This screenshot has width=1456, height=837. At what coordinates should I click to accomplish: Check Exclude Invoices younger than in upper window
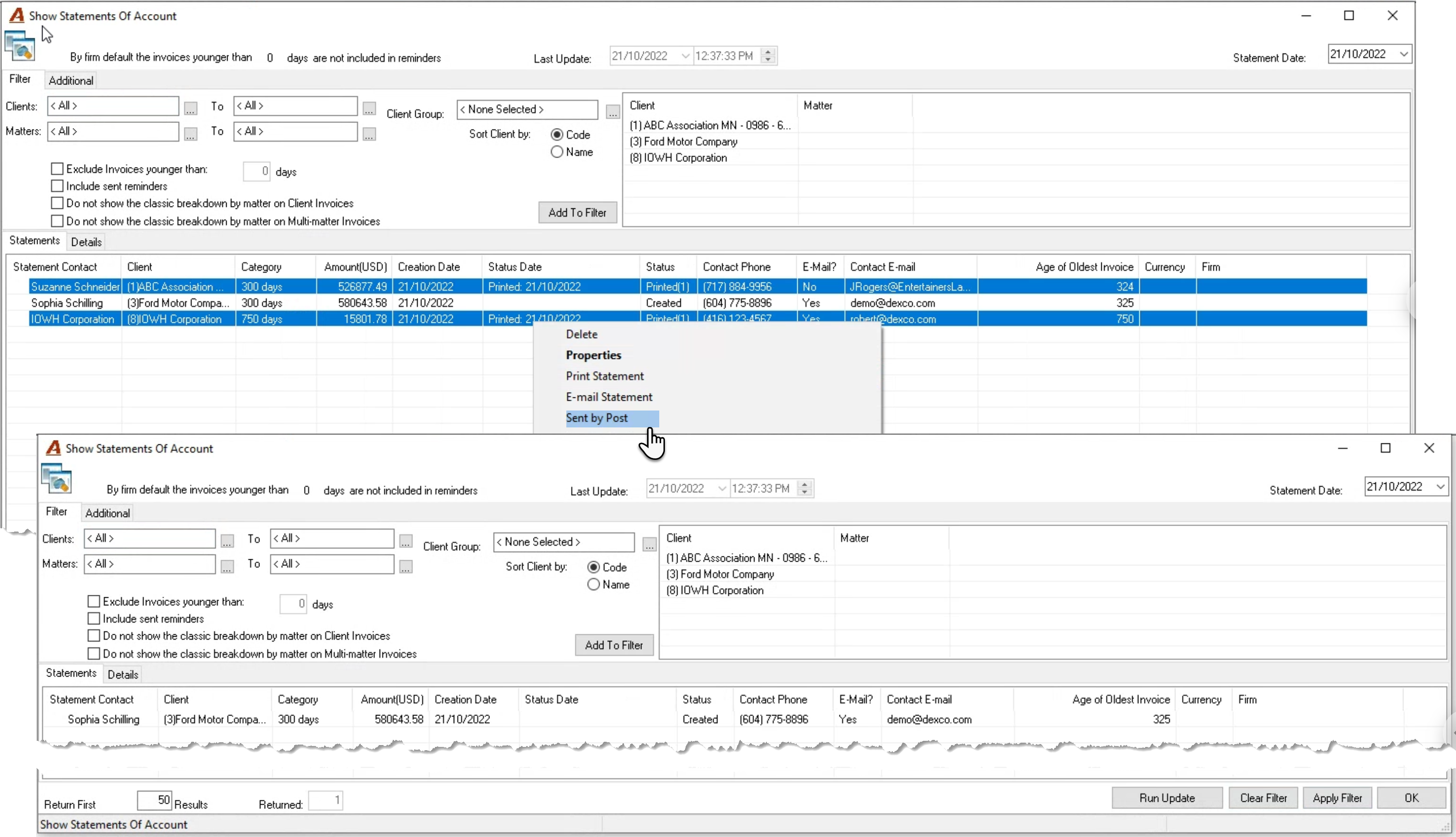click(x=57, y=169)
